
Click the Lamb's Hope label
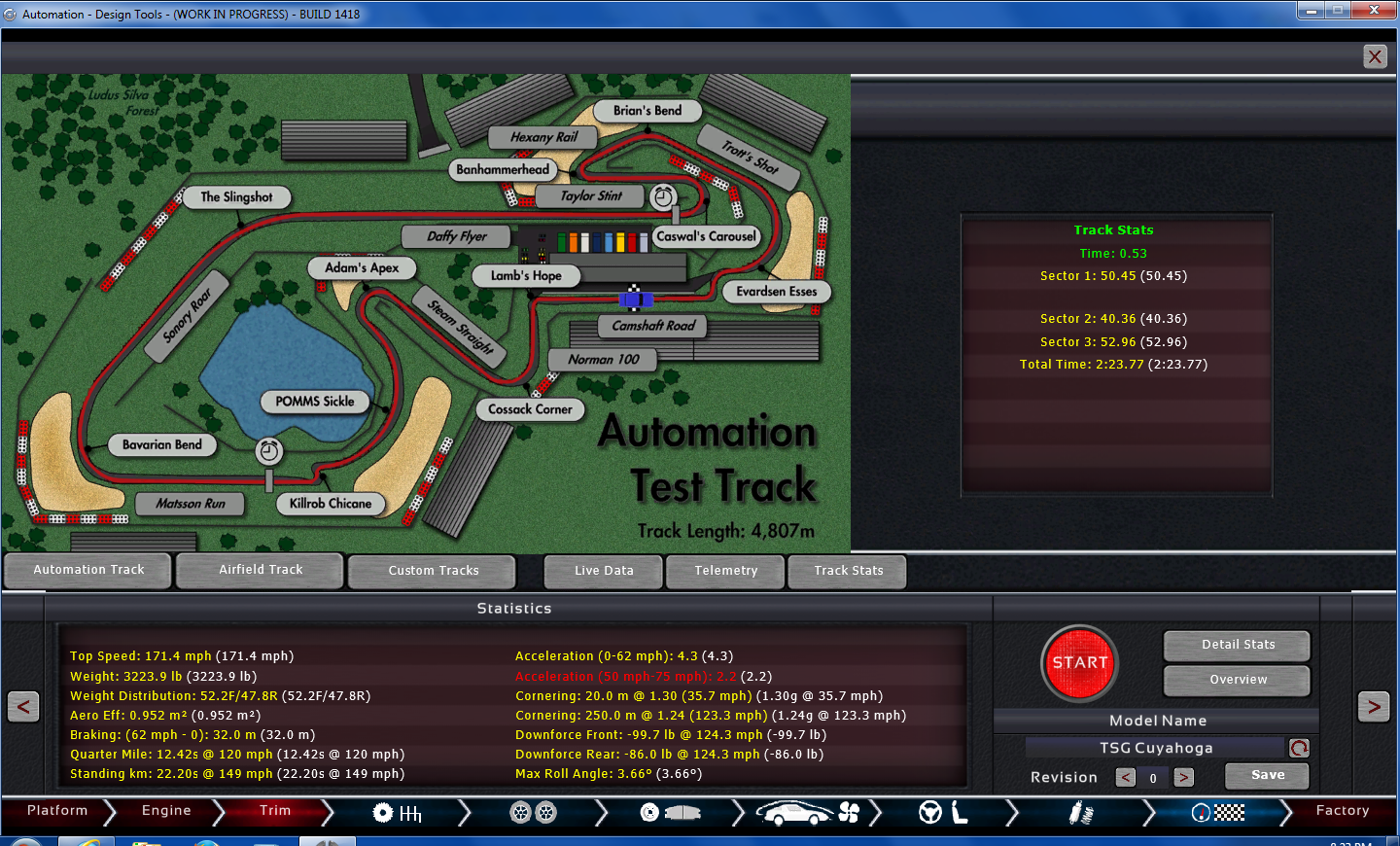(x=526, y=276)
